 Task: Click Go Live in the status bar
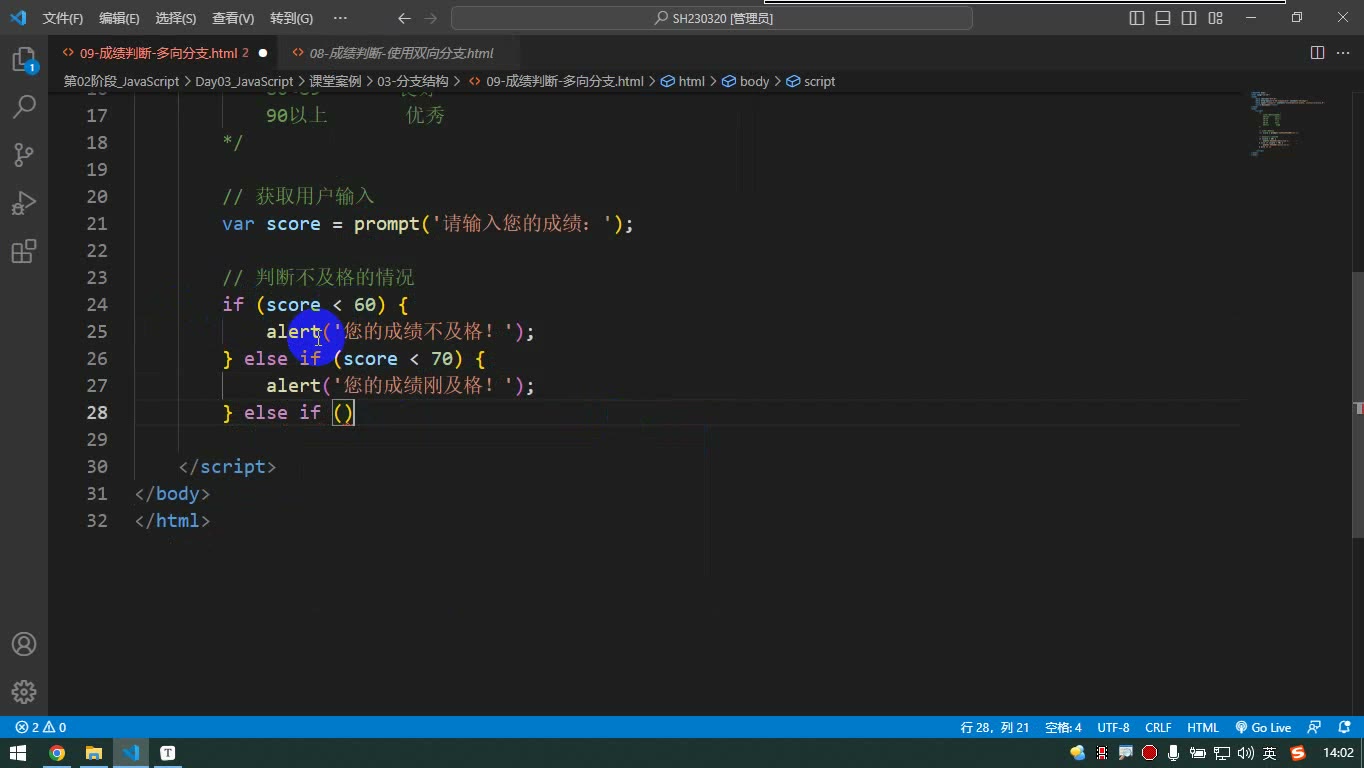coord(1263,728)
